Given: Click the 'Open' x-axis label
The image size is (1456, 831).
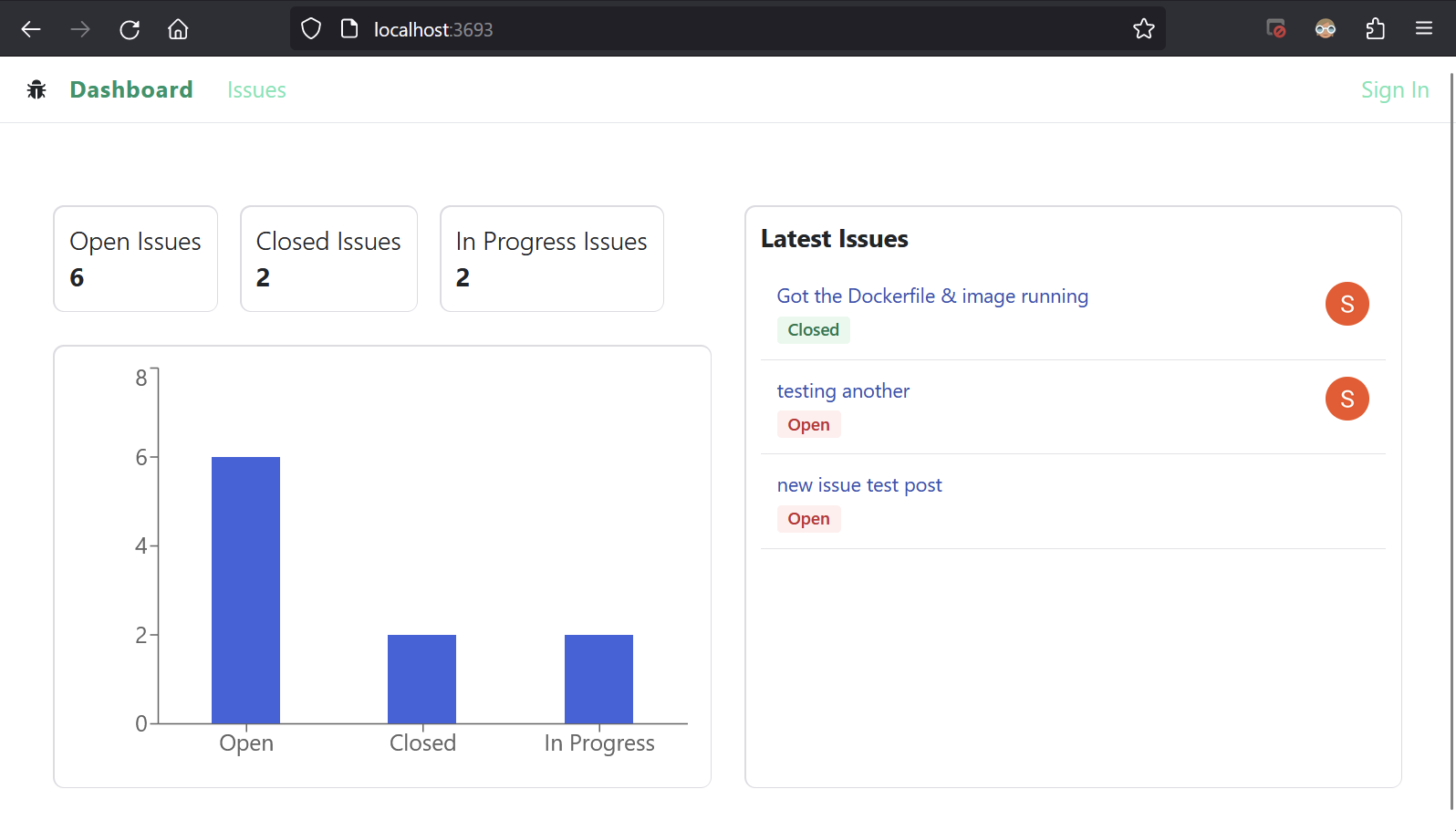Looking at the screenshot, I should [x=246, y=743].
